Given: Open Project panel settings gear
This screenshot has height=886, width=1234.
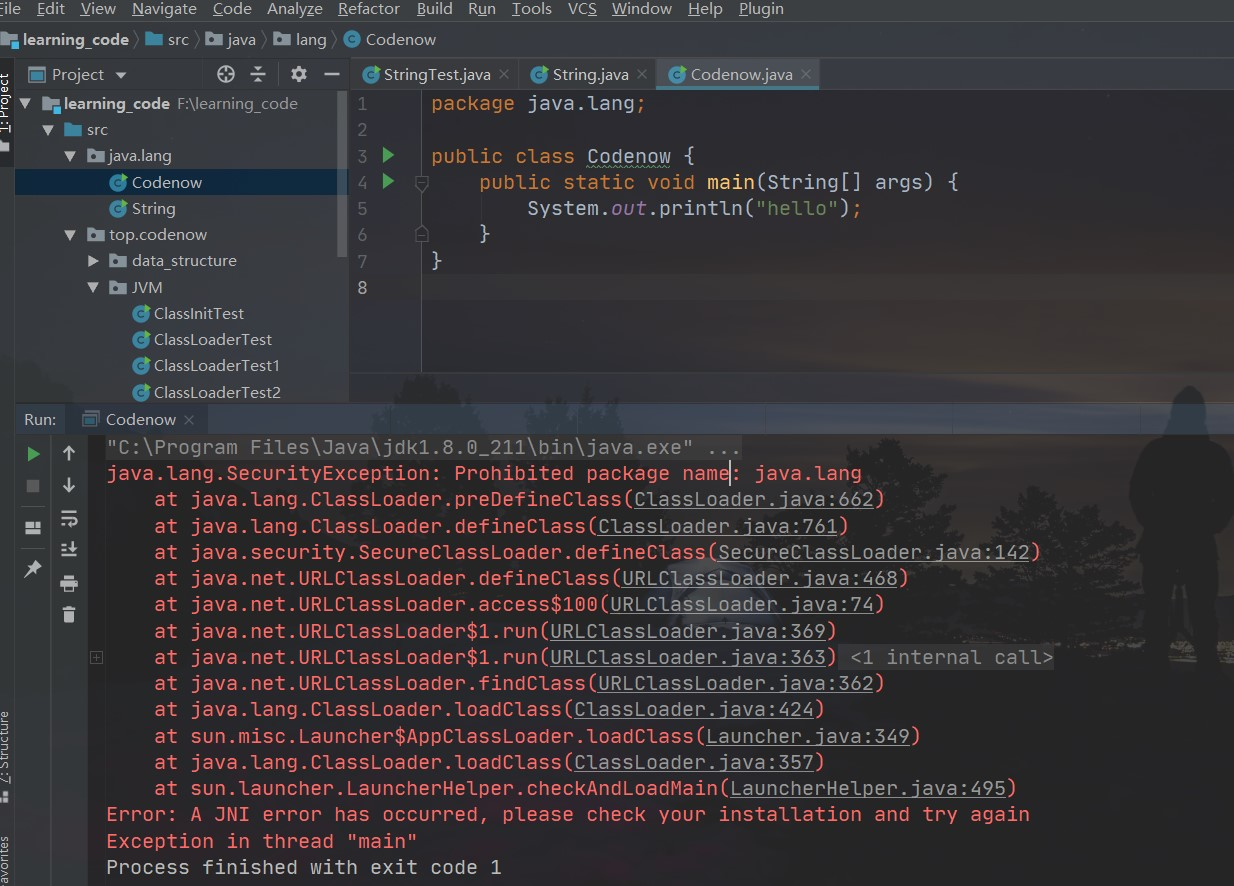Looking at the screenshot, I should click(x=299, y=74).
